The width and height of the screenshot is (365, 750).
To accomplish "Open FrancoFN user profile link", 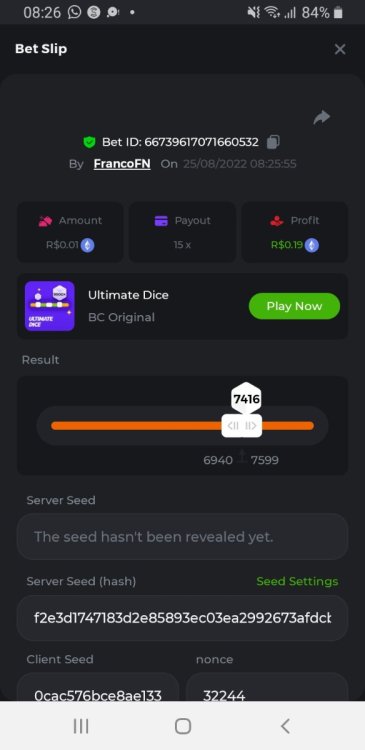I will [x=122, y=164].
